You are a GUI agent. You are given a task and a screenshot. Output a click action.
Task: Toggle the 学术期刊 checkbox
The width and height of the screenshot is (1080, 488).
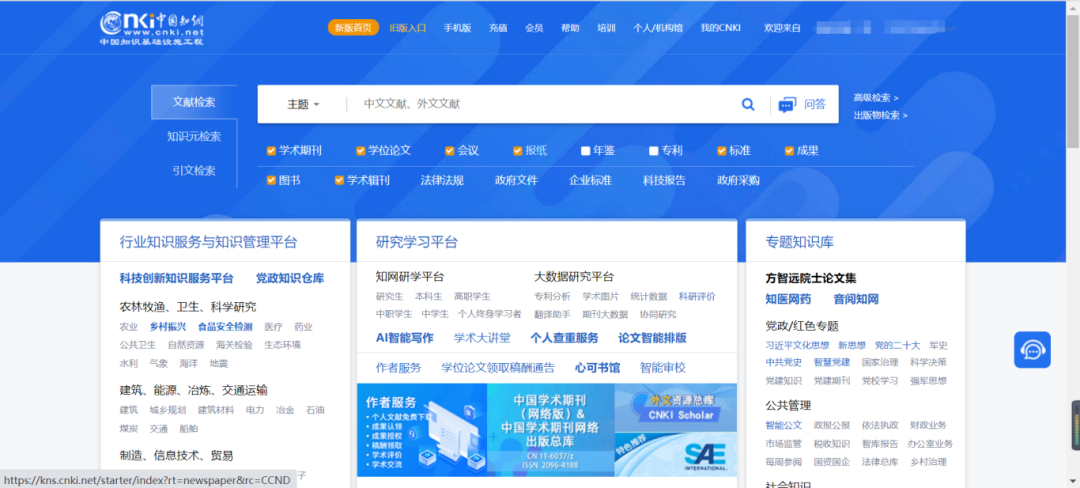pos(271,151)
